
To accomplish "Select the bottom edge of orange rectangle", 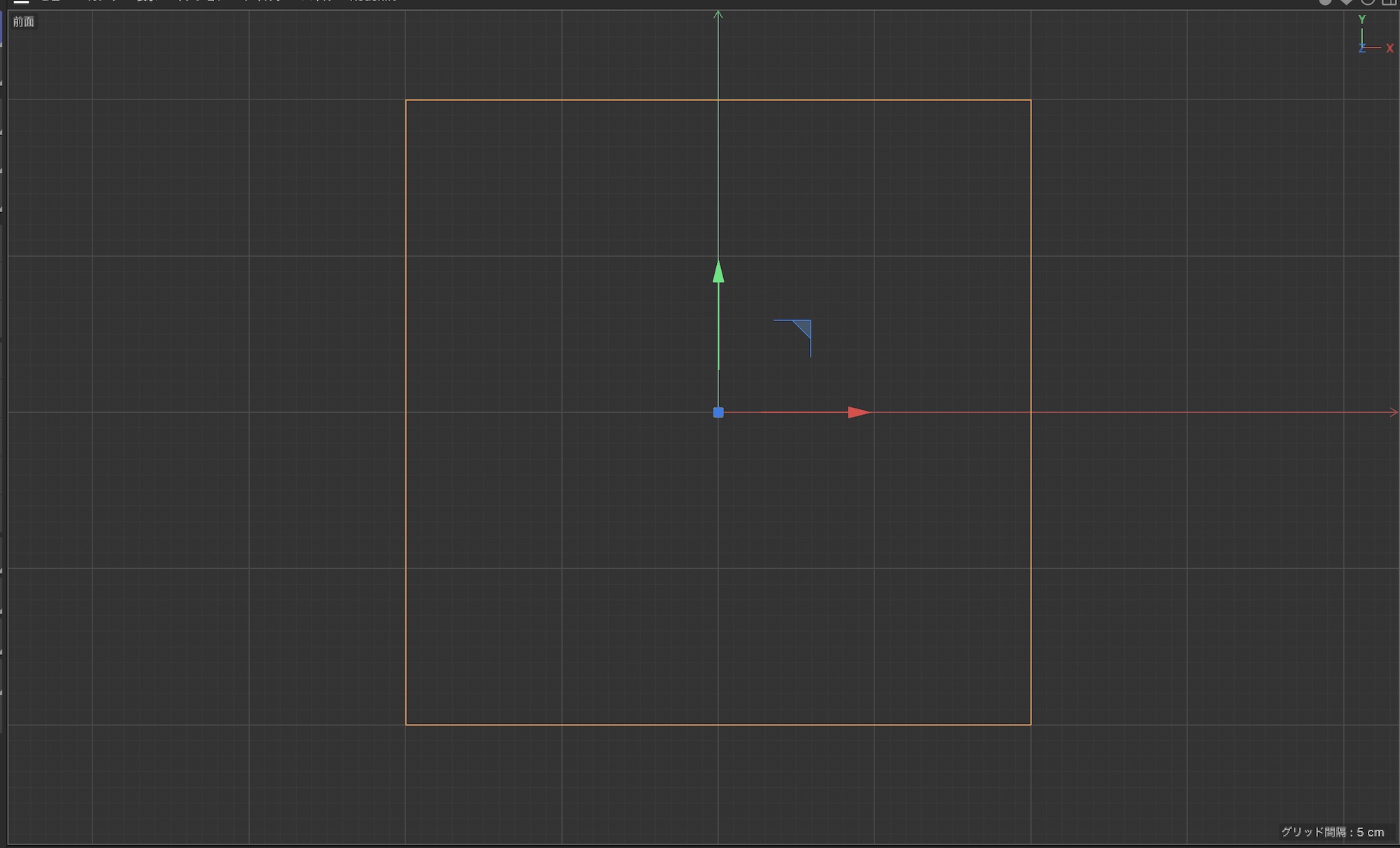I will click(560, 725).
